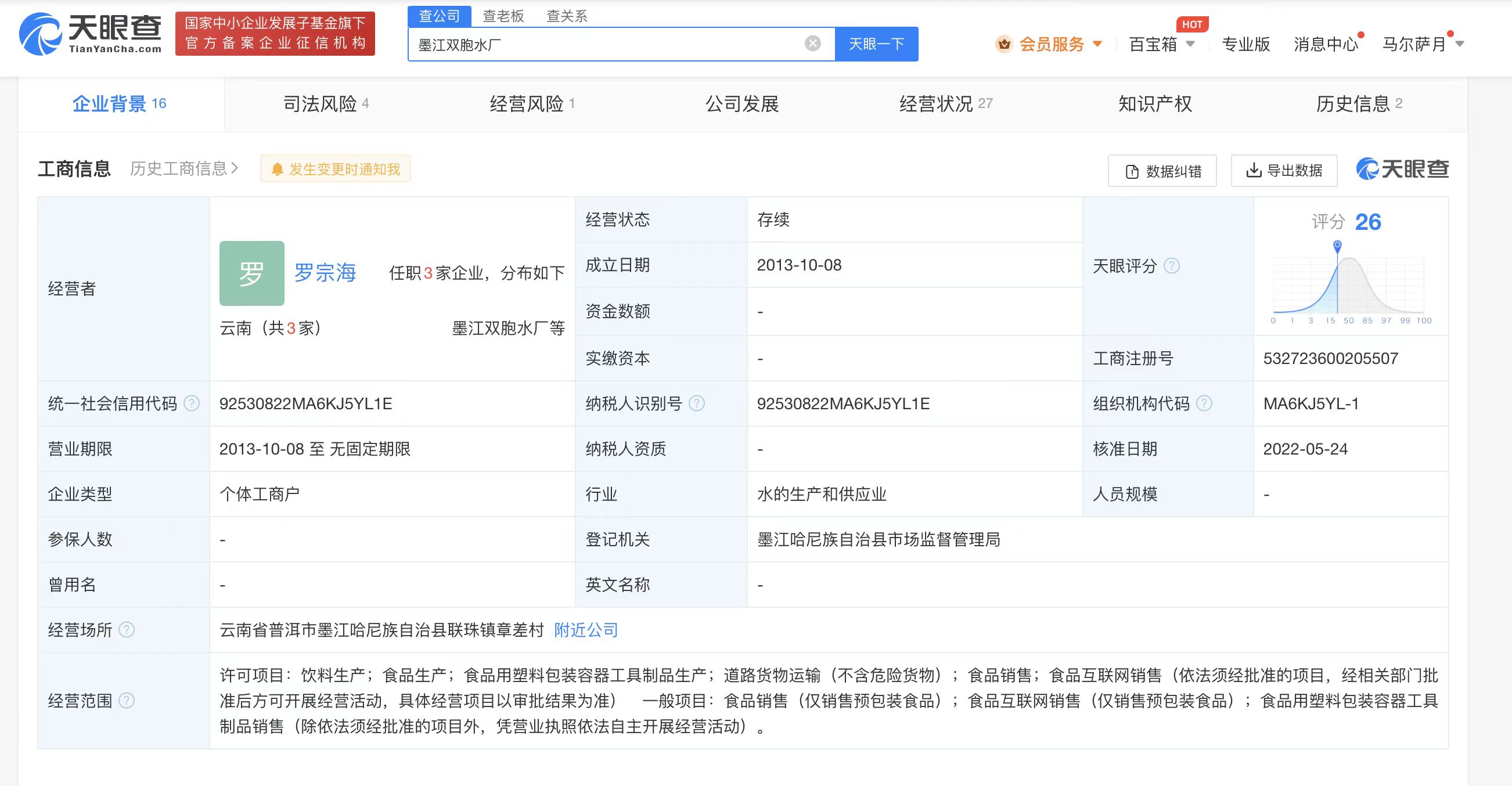1512x786 pixels.
Task: Click the 2013-10-08 至 无固定期限 term value
Action: (x=315, y=449)
